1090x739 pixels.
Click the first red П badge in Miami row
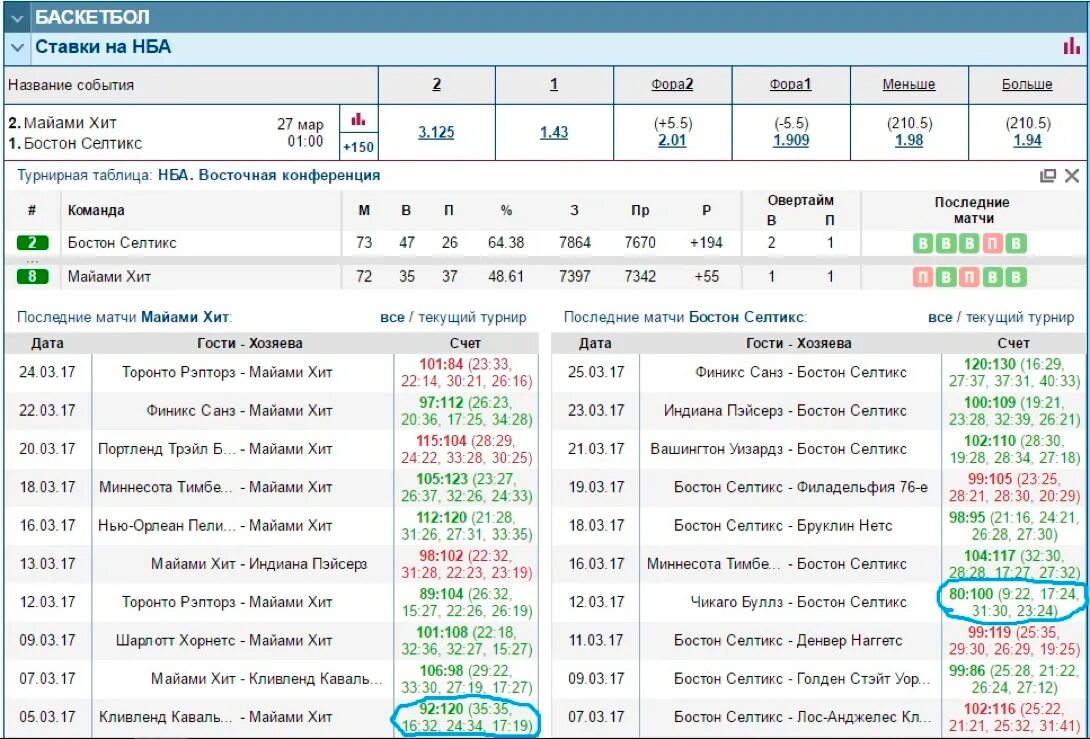pyautogui.click(x=923, y=277)
